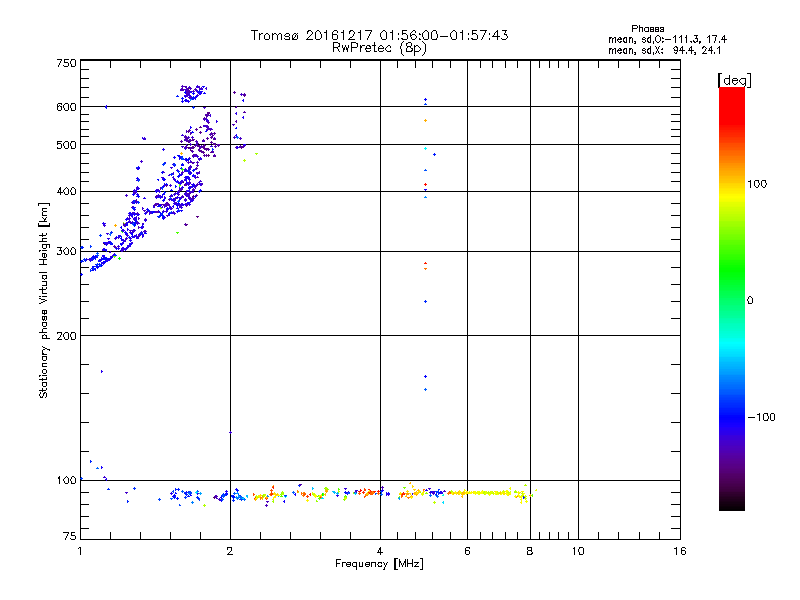Click the y-axis tick label "400"
800x600 pixels.
pos(66,191)
